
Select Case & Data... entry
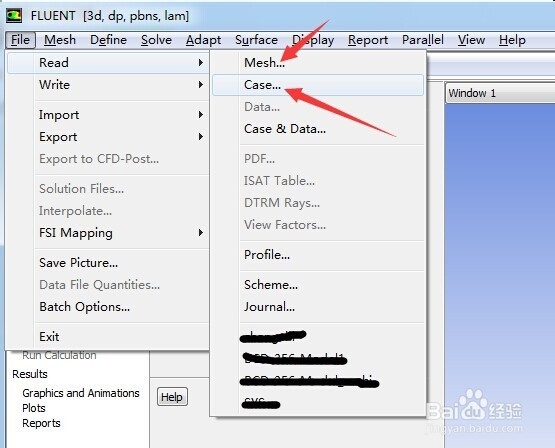click(x=285, y=129)
